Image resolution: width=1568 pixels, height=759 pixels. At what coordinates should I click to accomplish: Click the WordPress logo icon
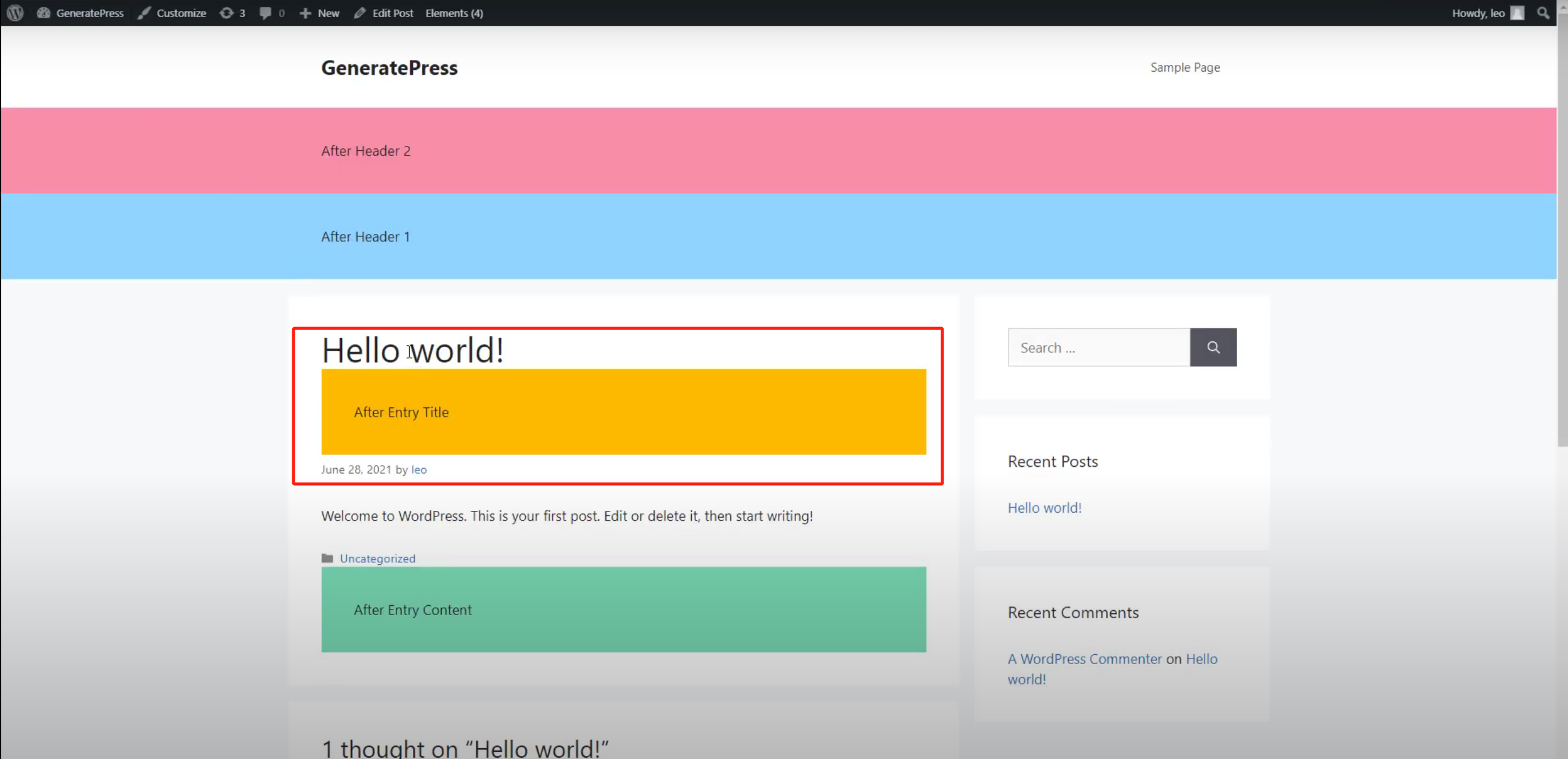point(15,13)
